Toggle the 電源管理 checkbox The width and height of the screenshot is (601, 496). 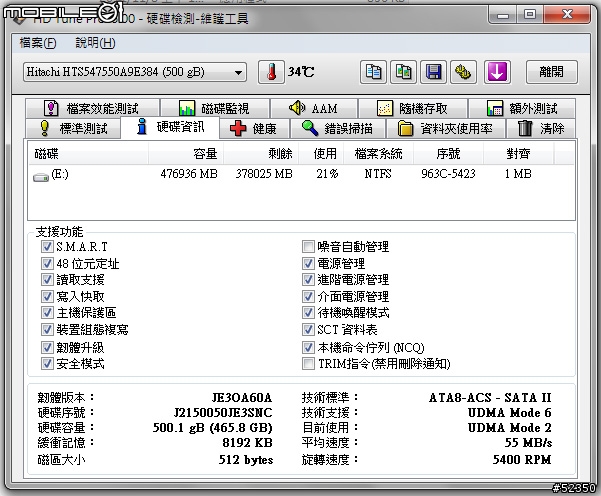308,263
